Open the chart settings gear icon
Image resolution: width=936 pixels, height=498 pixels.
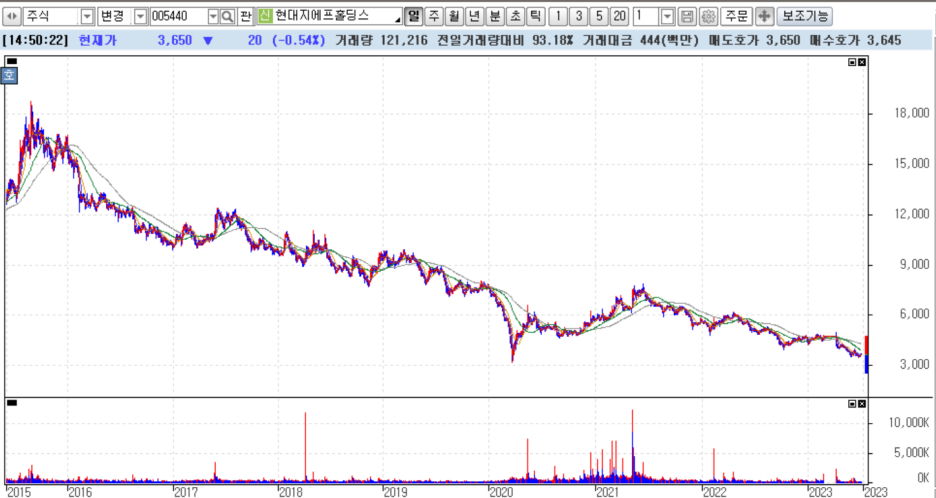[x=708, y=17]
